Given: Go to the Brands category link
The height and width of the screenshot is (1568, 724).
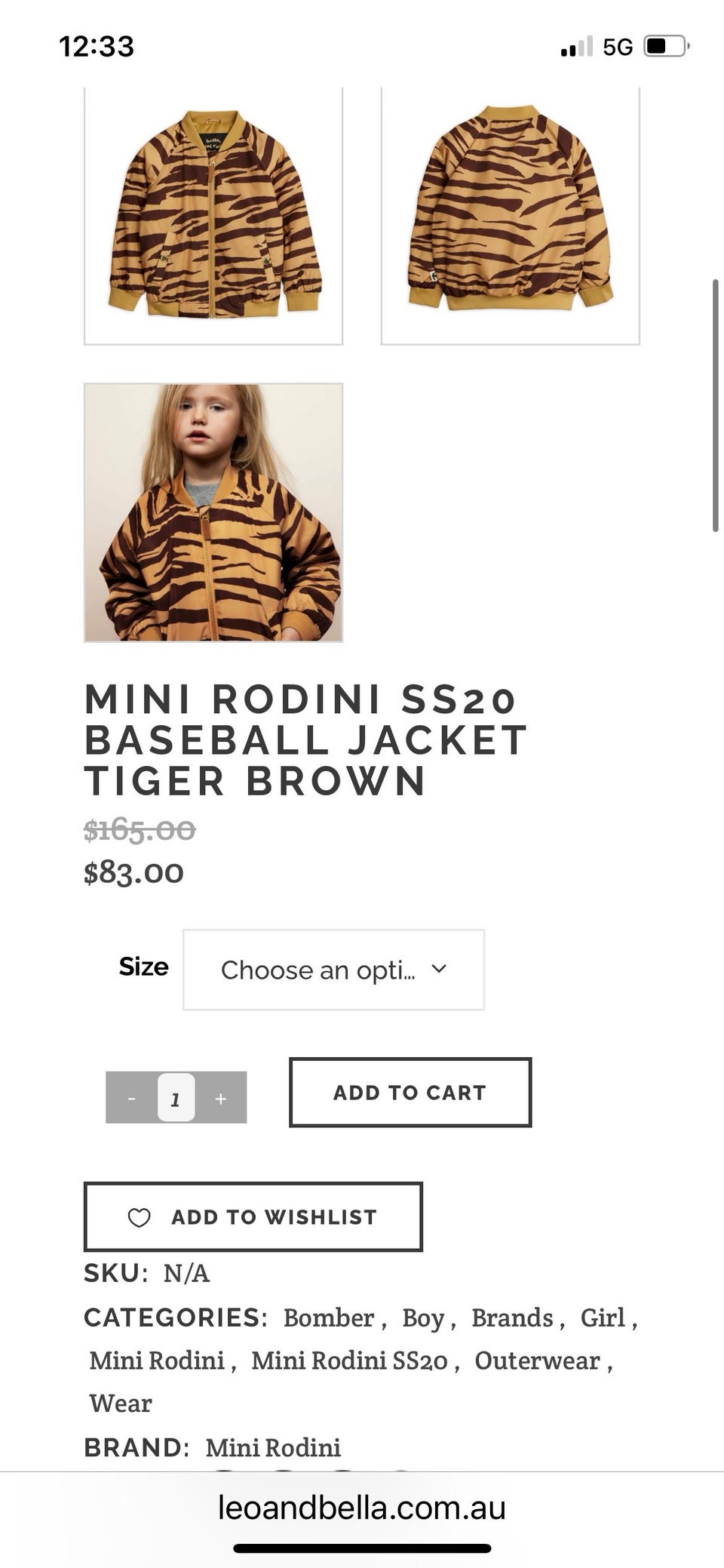Looking at the screenshot, I should coord(512,1317).
